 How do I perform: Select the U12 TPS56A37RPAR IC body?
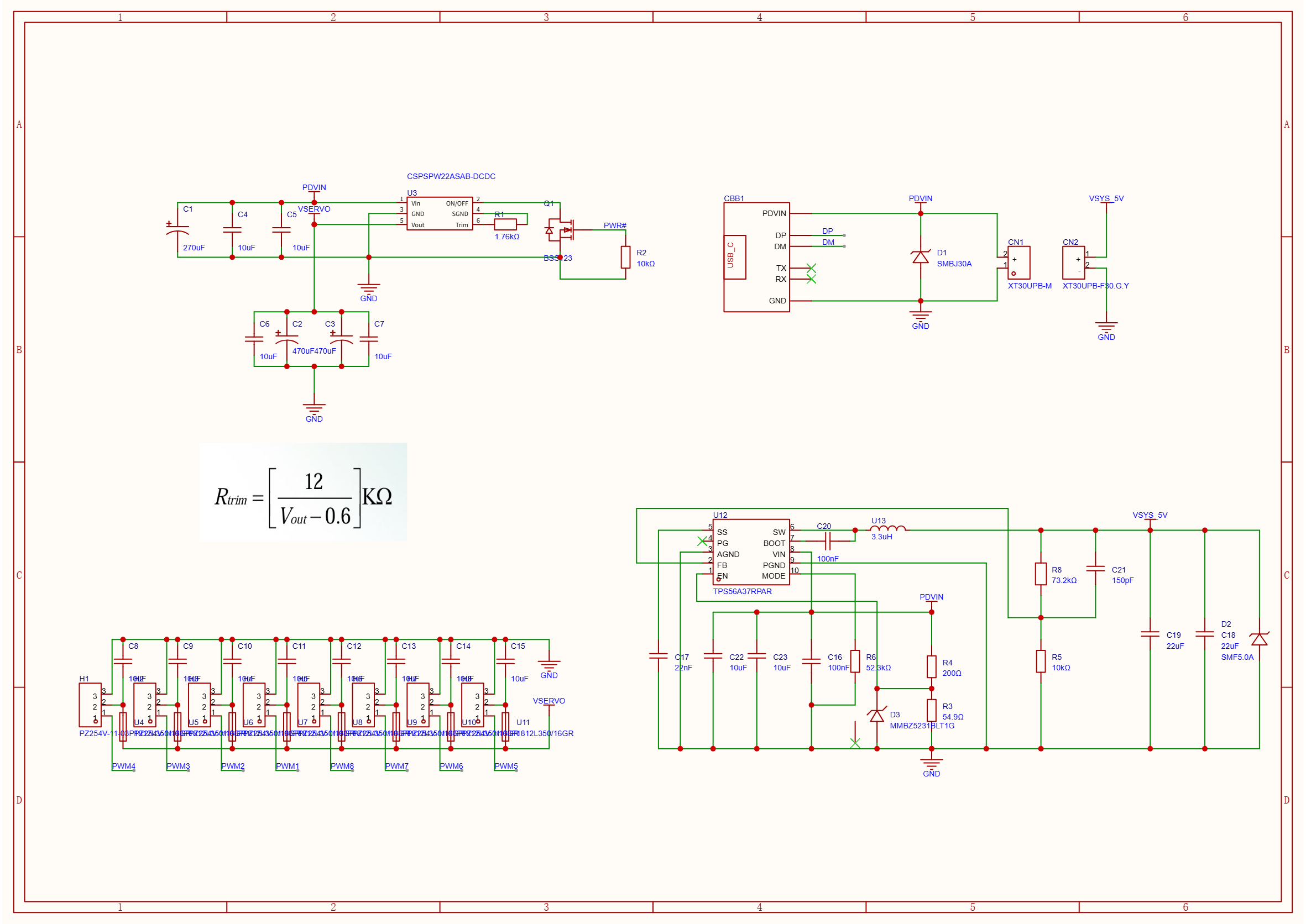point(750,552)
